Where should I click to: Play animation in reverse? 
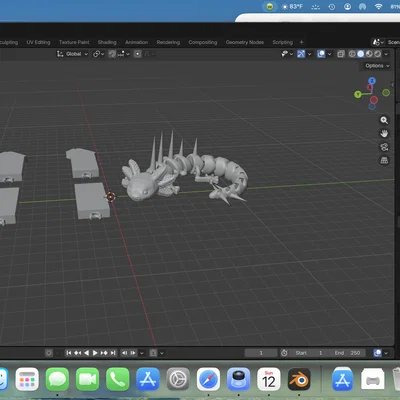[86, 353]
